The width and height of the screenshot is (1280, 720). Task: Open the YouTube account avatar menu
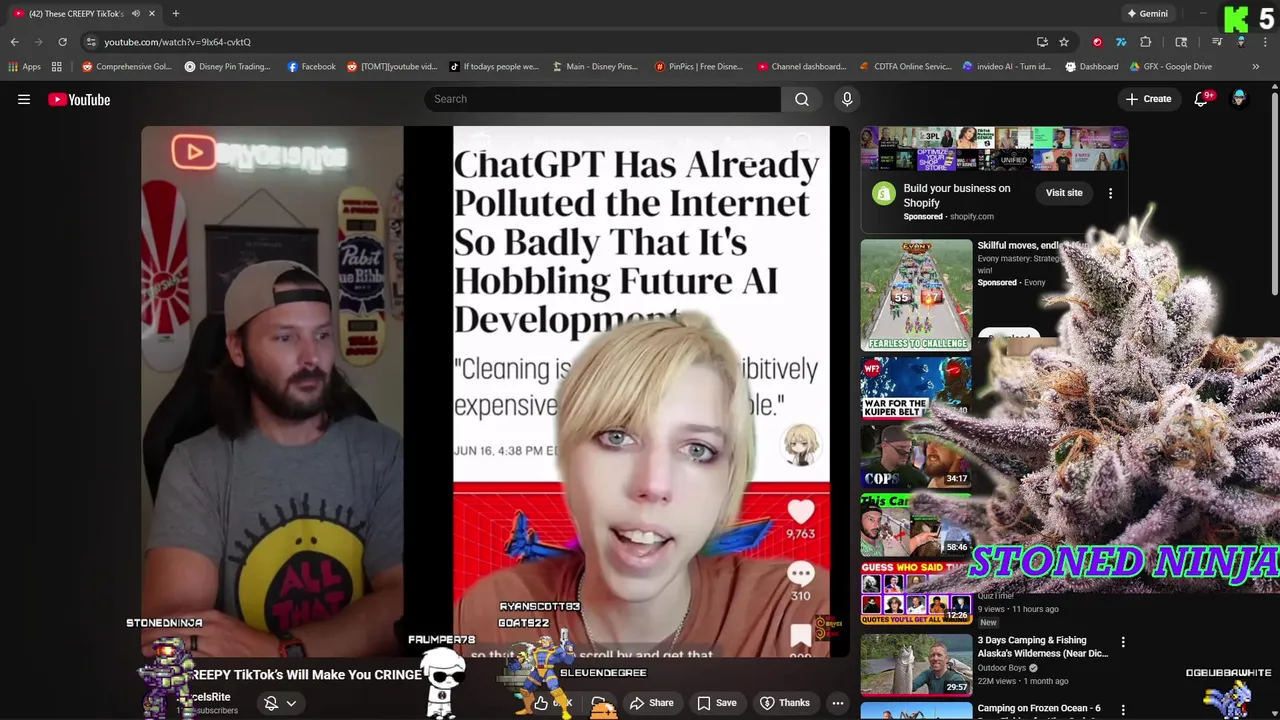(1239, 99)
